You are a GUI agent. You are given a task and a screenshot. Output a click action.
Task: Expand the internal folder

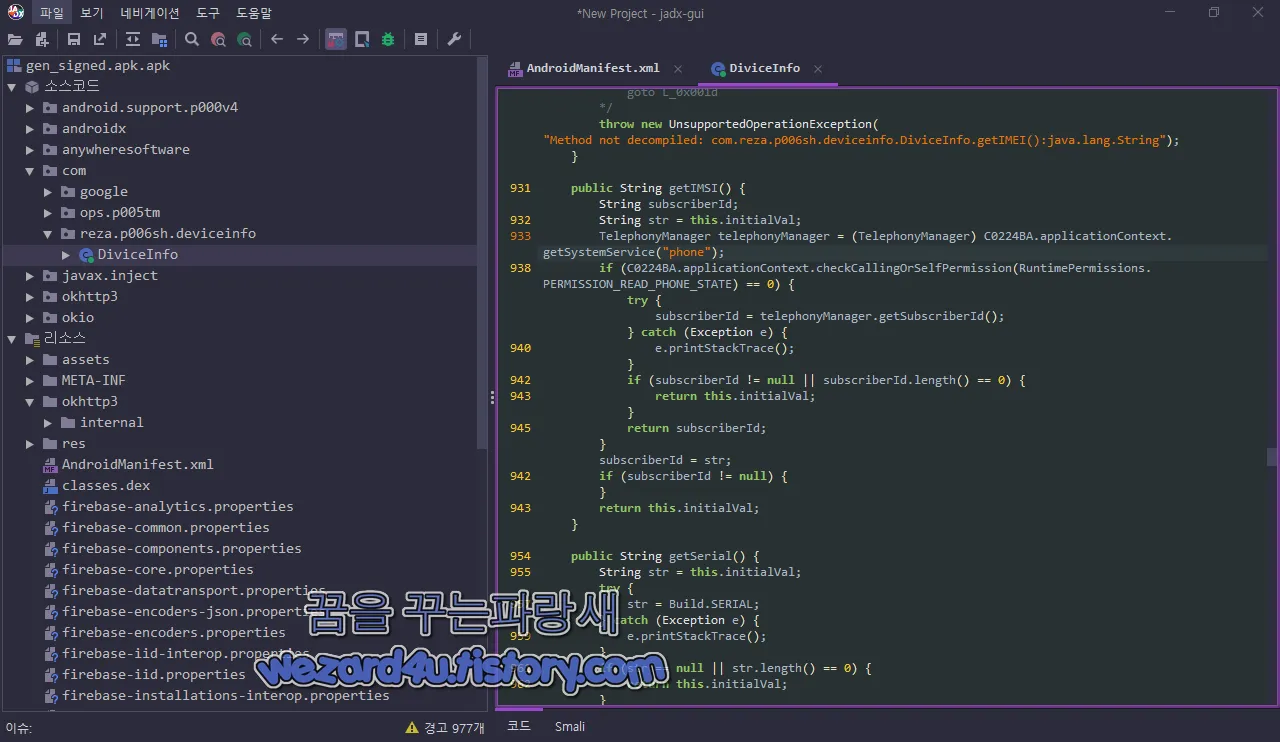click(x=48, y=423)
